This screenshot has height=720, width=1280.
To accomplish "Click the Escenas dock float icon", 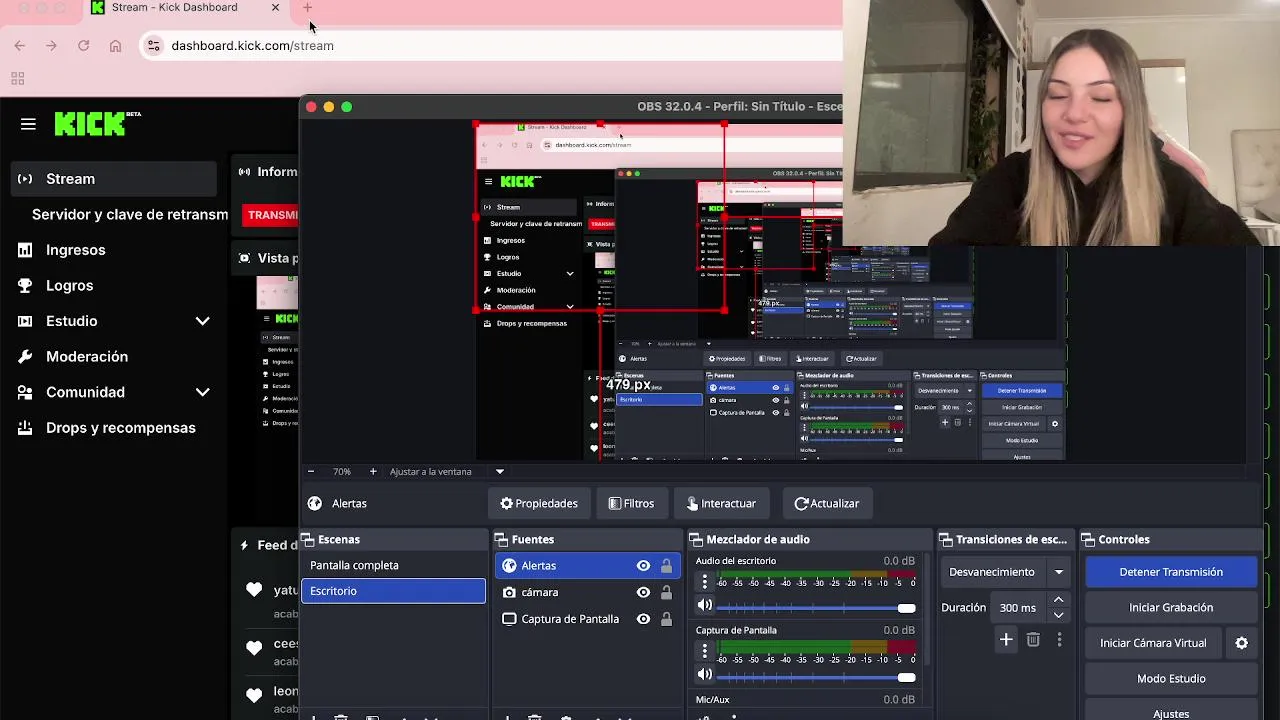I will tap(308, 539).
